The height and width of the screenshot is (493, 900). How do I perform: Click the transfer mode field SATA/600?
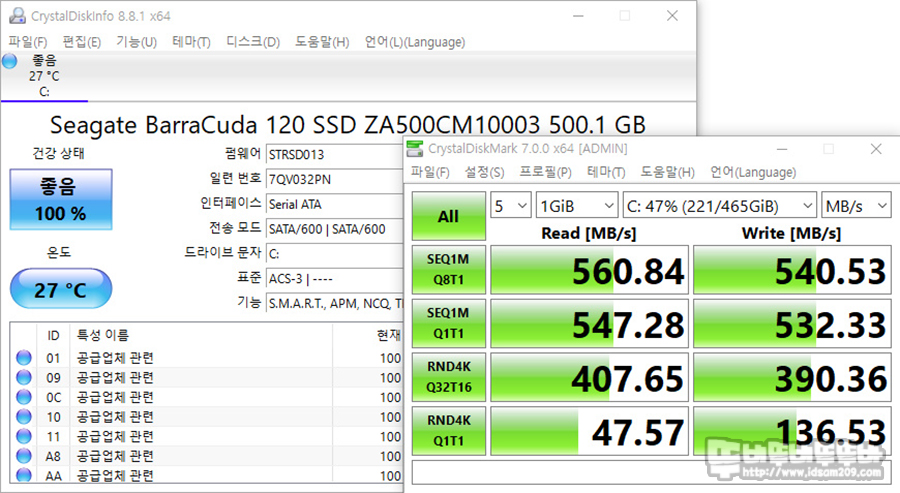pyautogui.click(x=335, y=229)
